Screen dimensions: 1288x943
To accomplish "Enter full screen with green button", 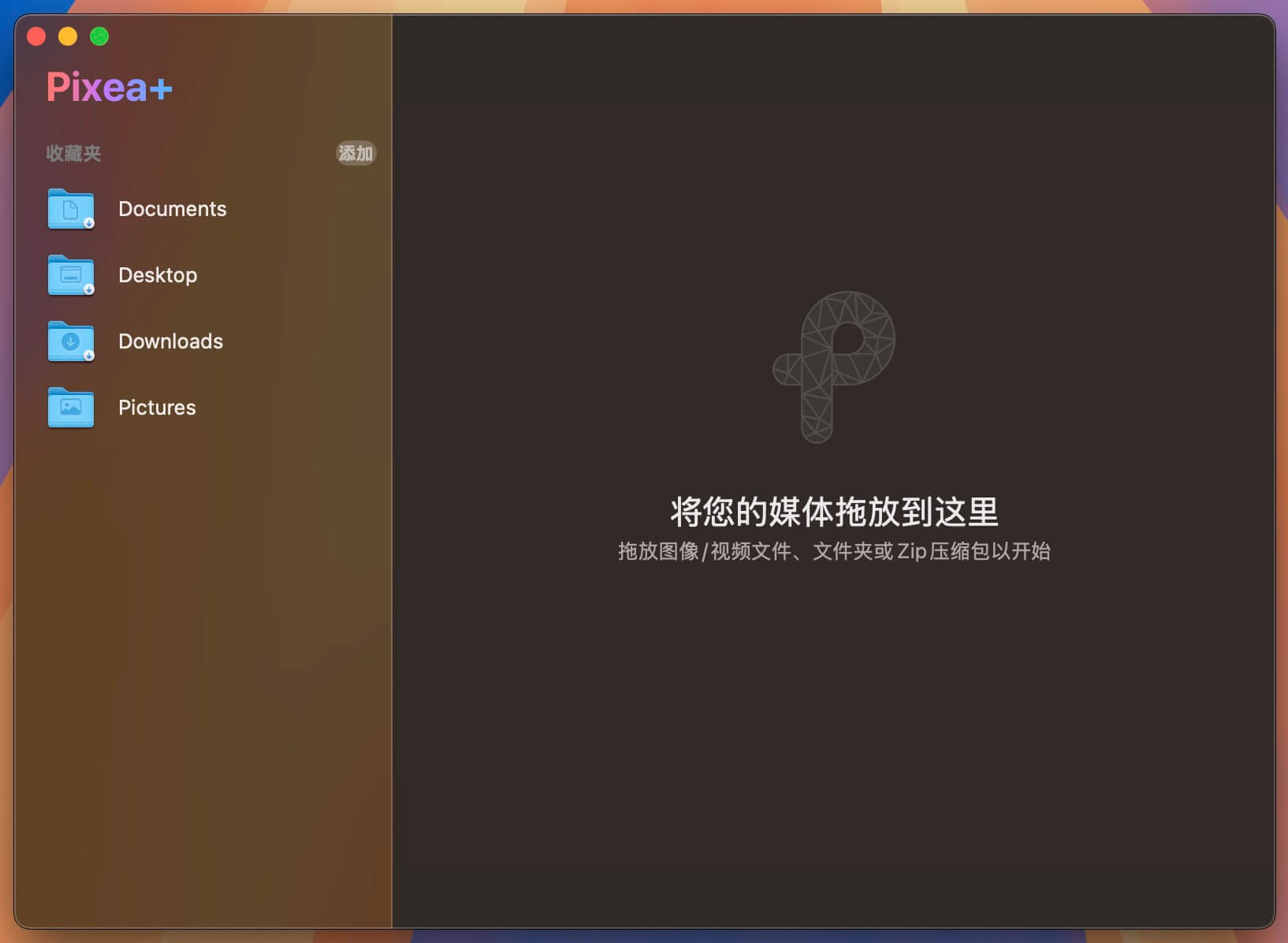I will click(x=99, y=36).
